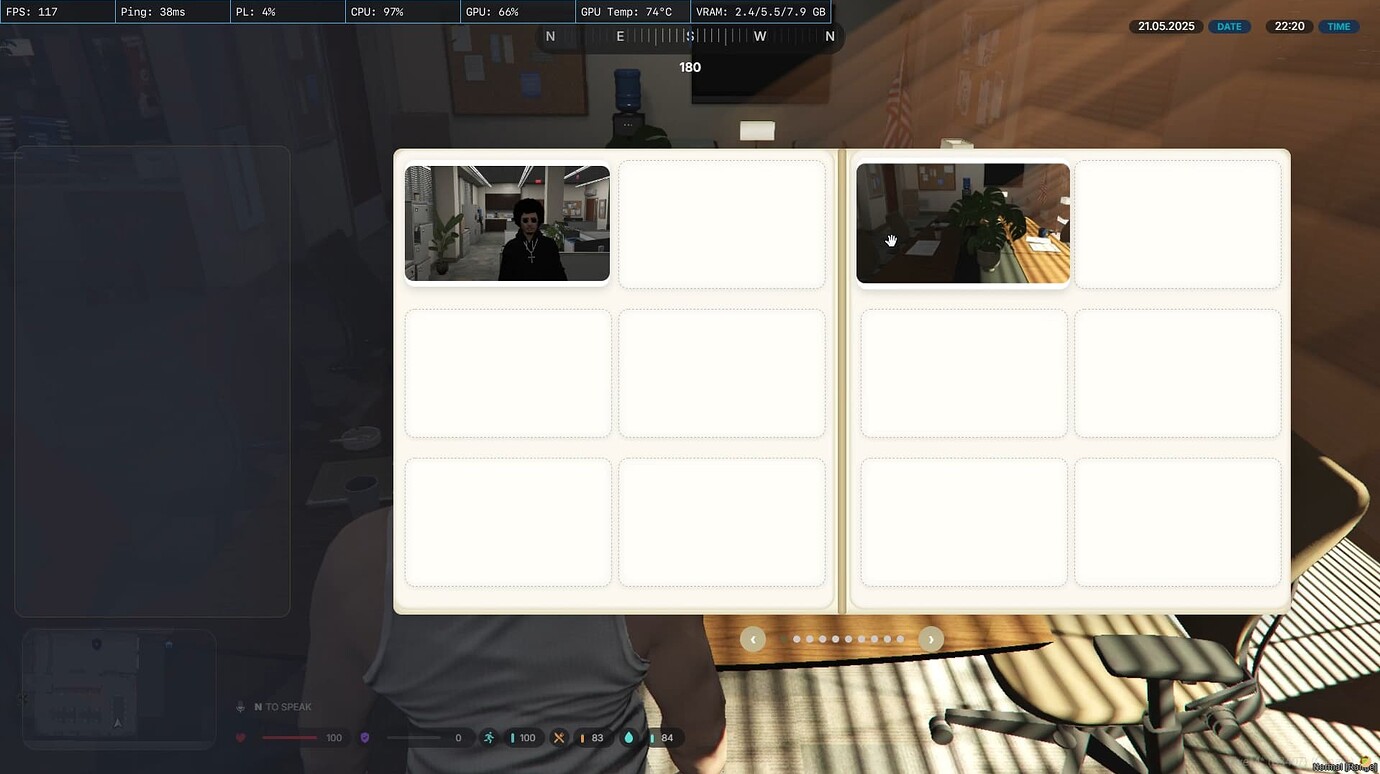Click the stamina running man icon

click(489, 738)
